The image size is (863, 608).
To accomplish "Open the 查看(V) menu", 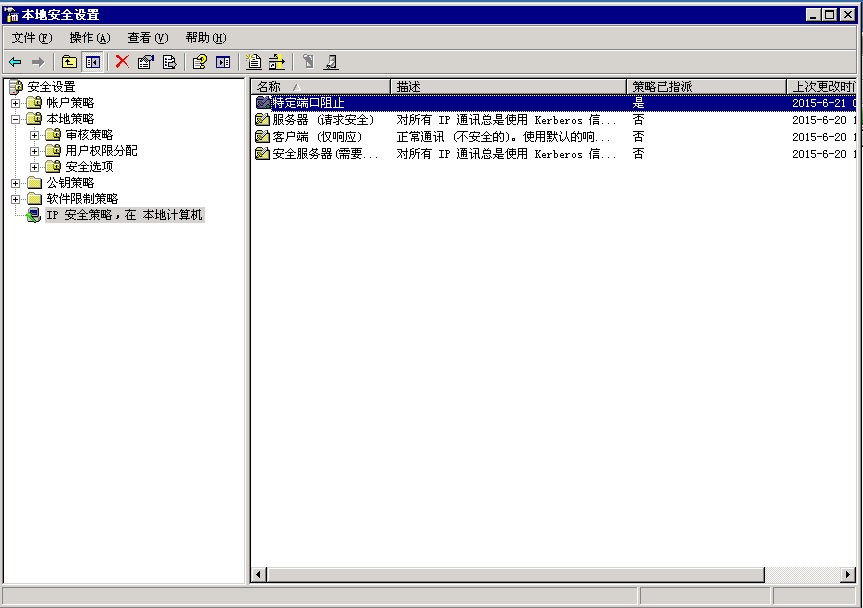I will point(147,38).
